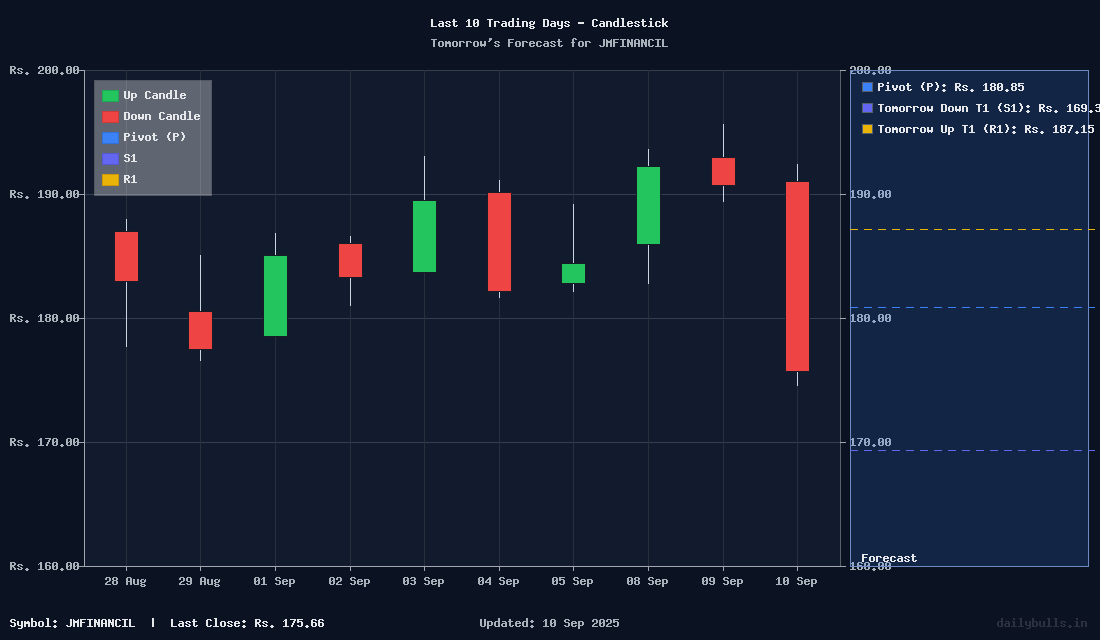
Task: Click the 'Up Candle' legend label
Action: (155, 95)
